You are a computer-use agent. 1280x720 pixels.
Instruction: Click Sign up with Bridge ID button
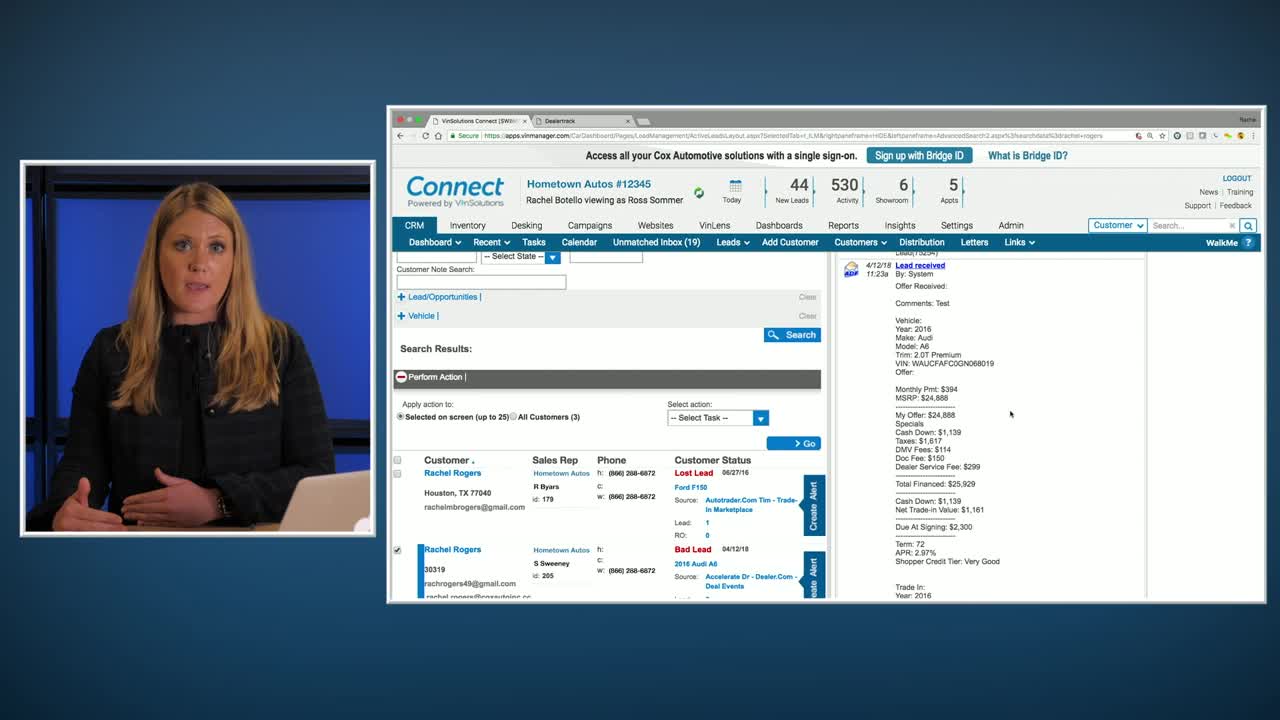coord(919,156)
